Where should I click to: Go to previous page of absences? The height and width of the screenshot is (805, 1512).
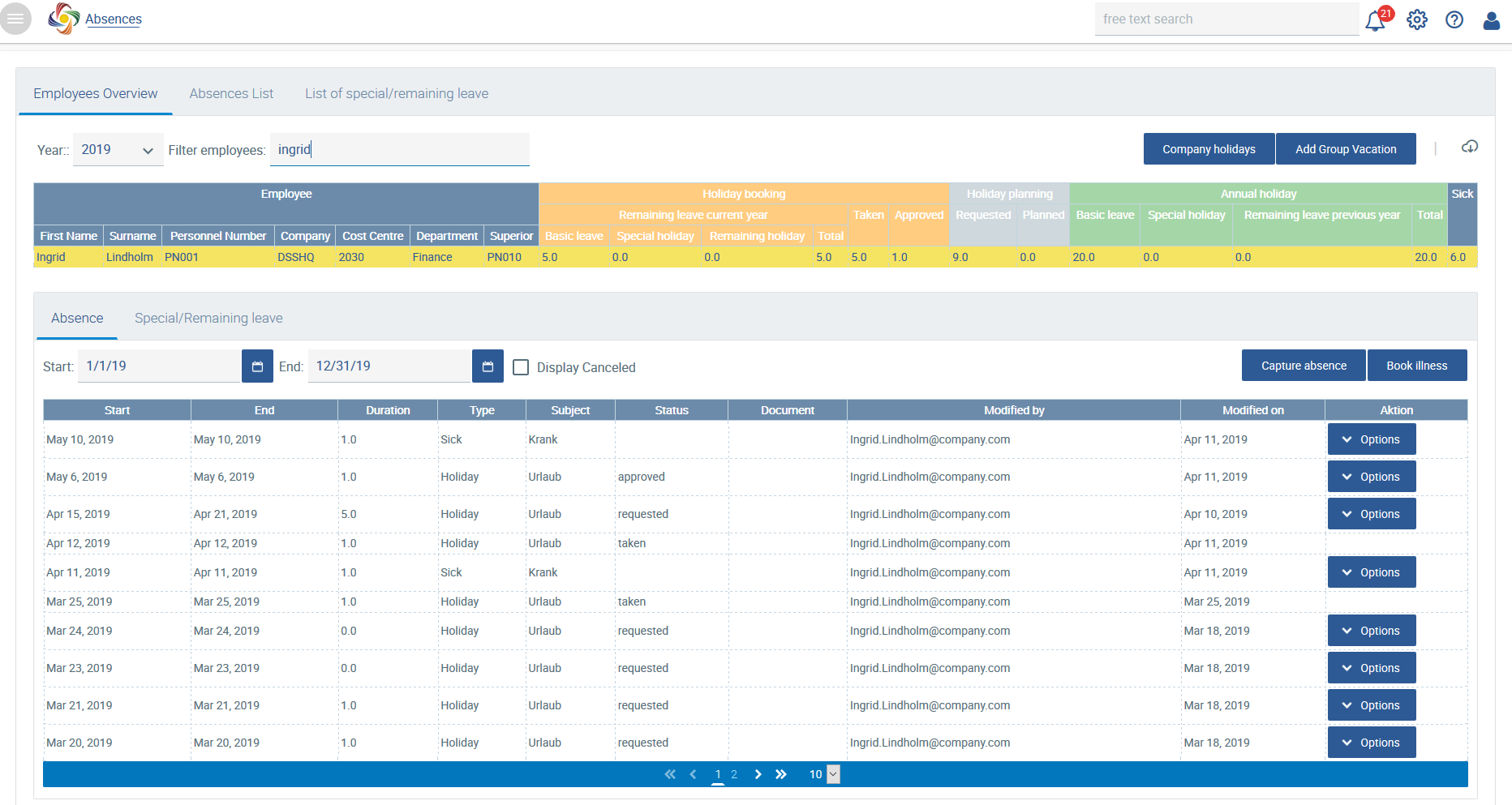tap(693, 774)
